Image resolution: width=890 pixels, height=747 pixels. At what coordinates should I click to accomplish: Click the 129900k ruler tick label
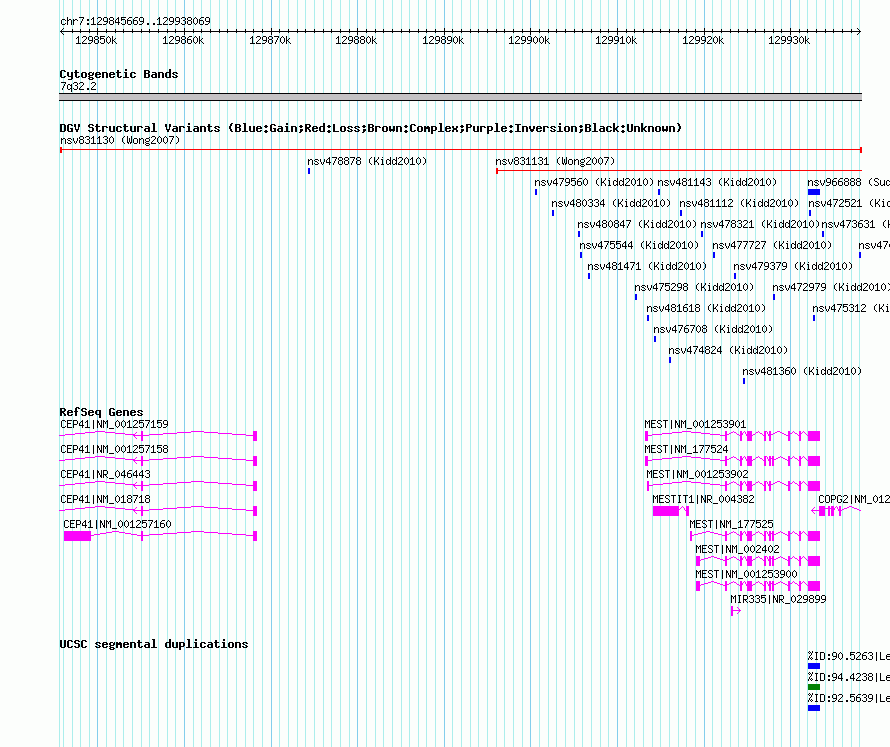pos(529,40)
